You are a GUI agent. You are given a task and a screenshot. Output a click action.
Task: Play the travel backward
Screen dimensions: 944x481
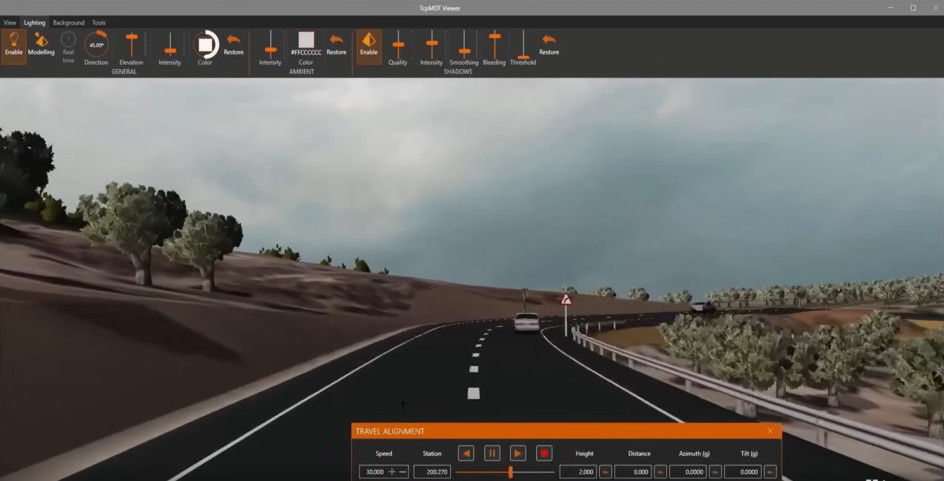(x=466, y=453)
